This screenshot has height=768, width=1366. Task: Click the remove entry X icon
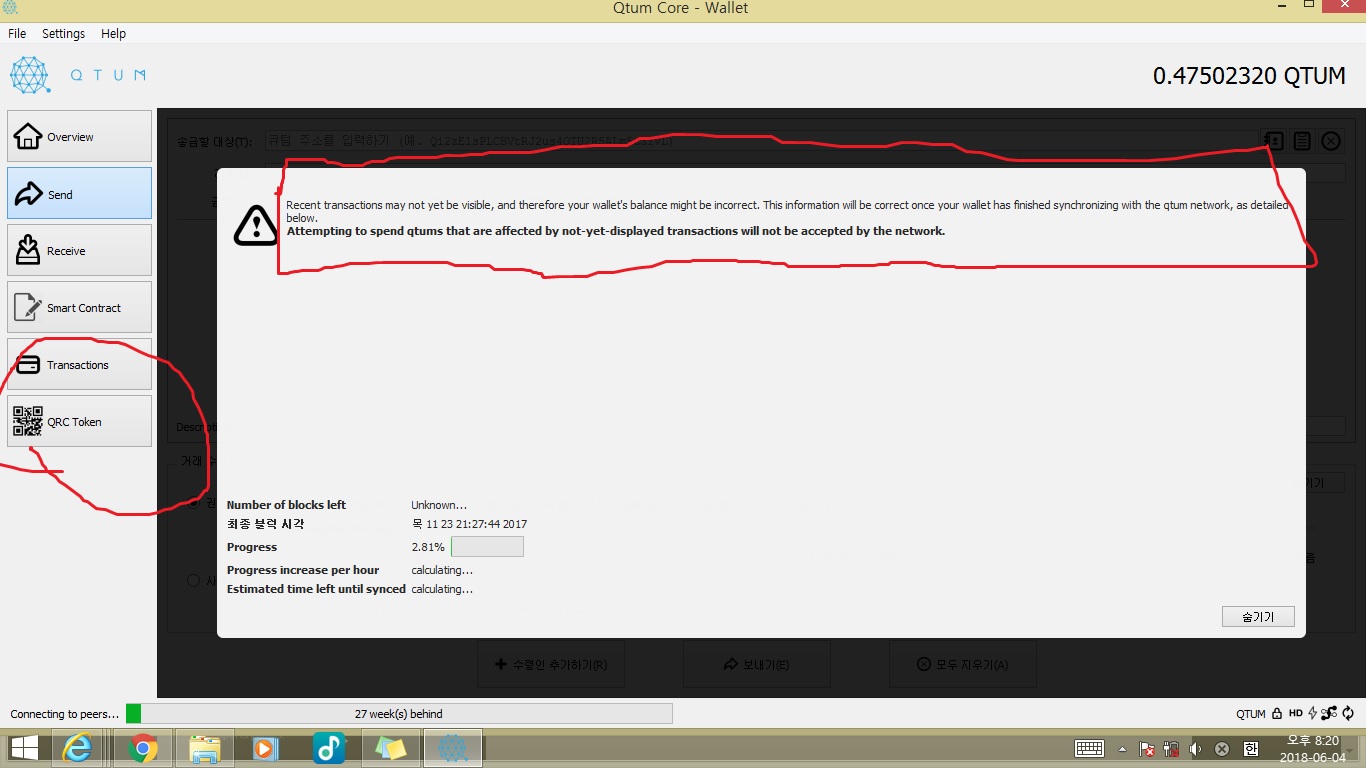pos(1331,141)
